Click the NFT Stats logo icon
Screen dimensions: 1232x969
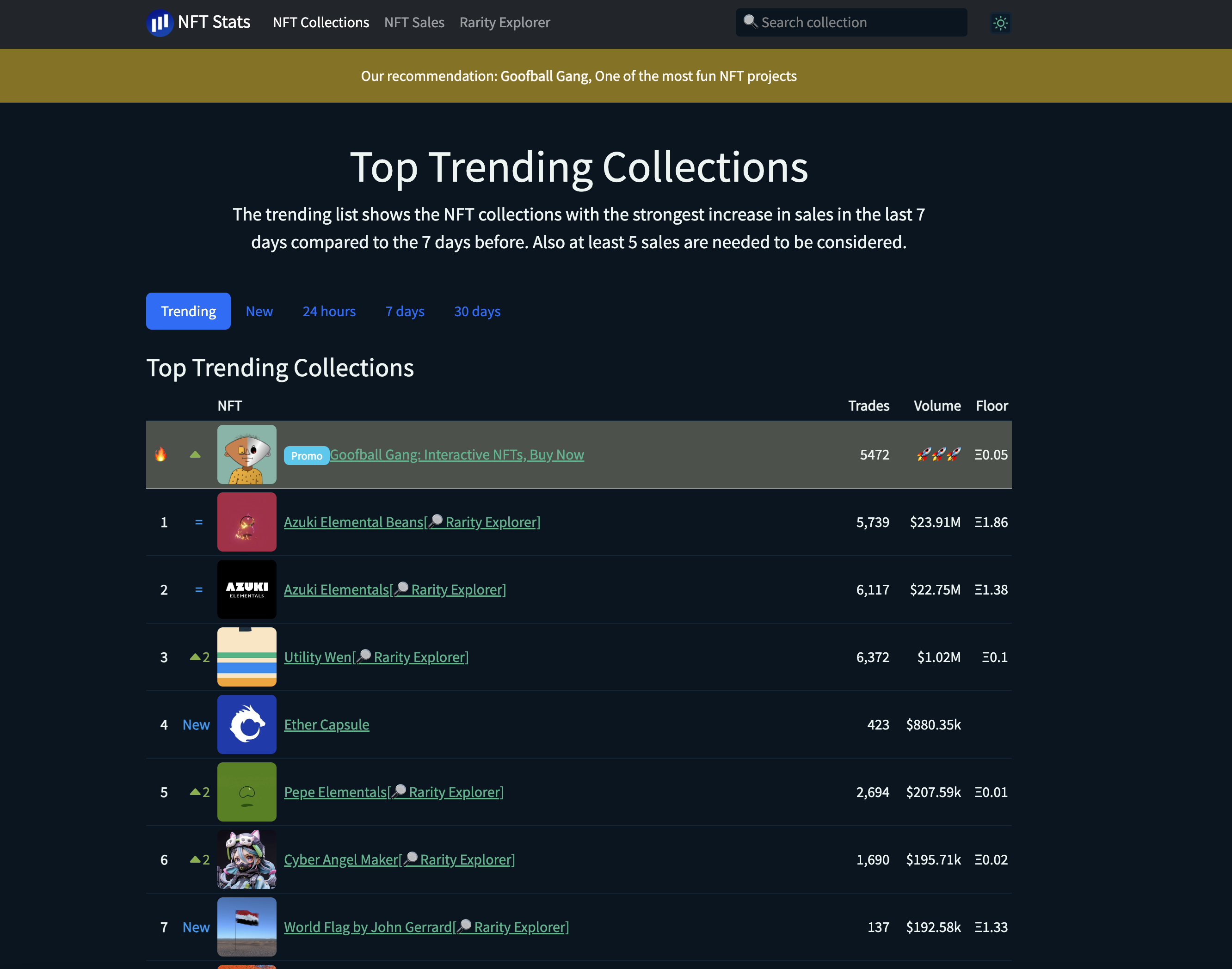point(160,23)
